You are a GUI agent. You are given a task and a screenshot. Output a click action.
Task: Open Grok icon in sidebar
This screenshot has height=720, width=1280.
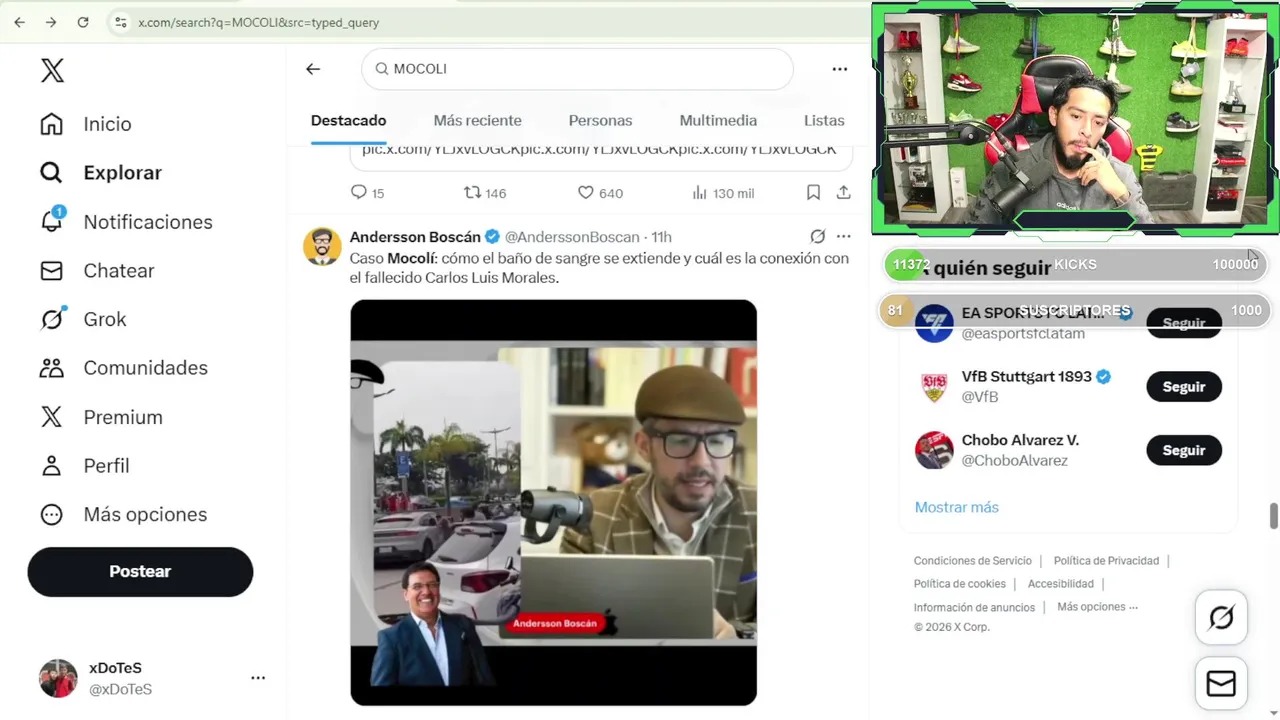tap(51, 319)
